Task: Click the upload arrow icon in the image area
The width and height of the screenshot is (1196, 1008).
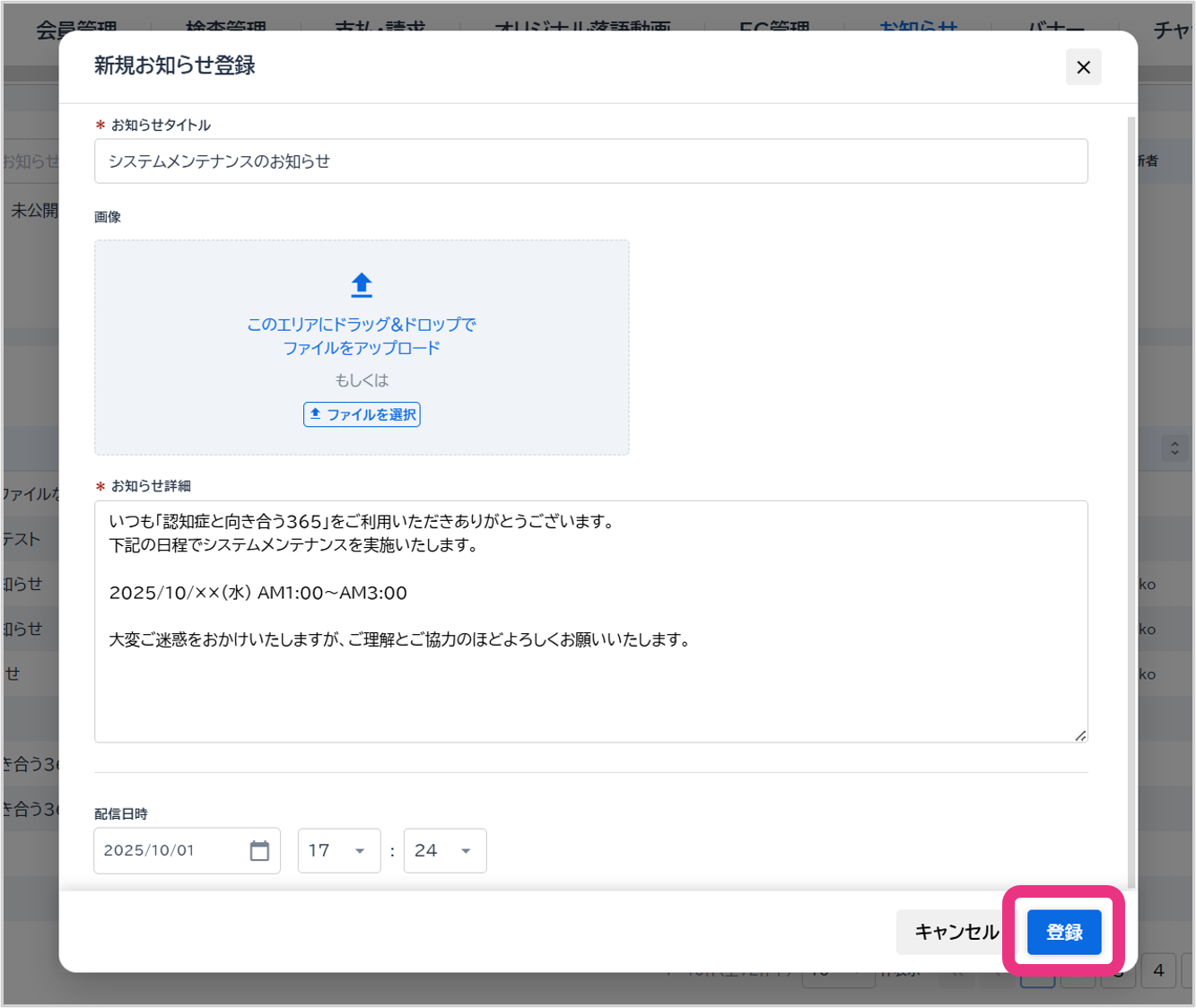Action: (x=362, y=285)
